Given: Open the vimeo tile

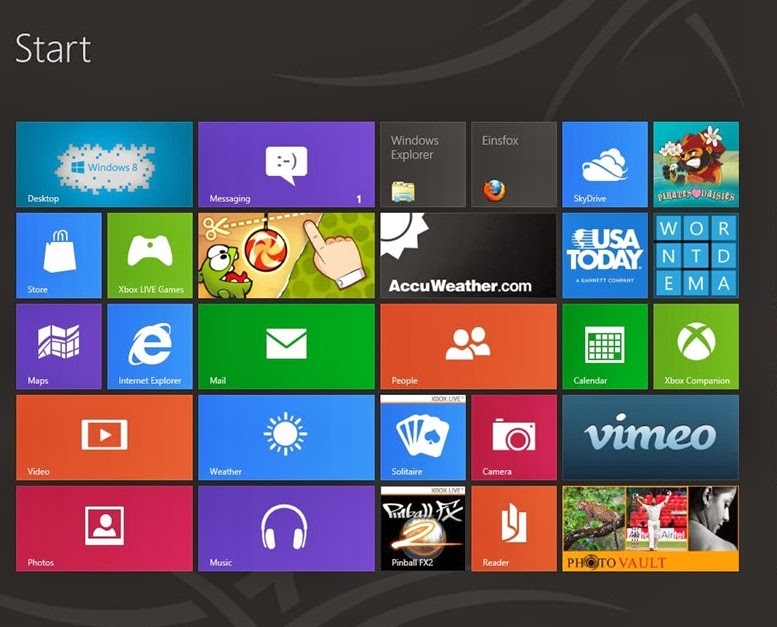Looking at the screenshot, I should tap(651, 437).
